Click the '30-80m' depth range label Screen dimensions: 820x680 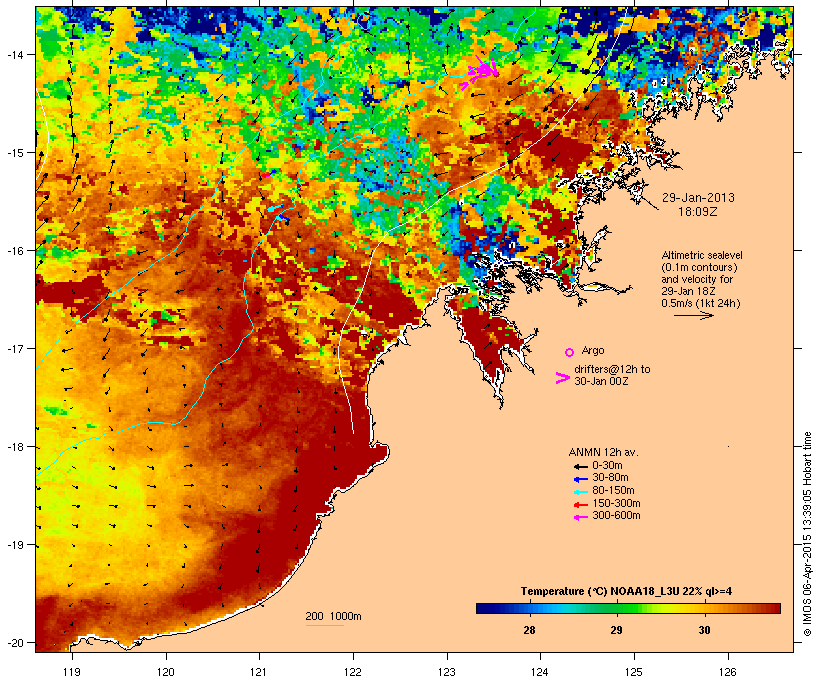pyautogui.click(x=610, y=478)
